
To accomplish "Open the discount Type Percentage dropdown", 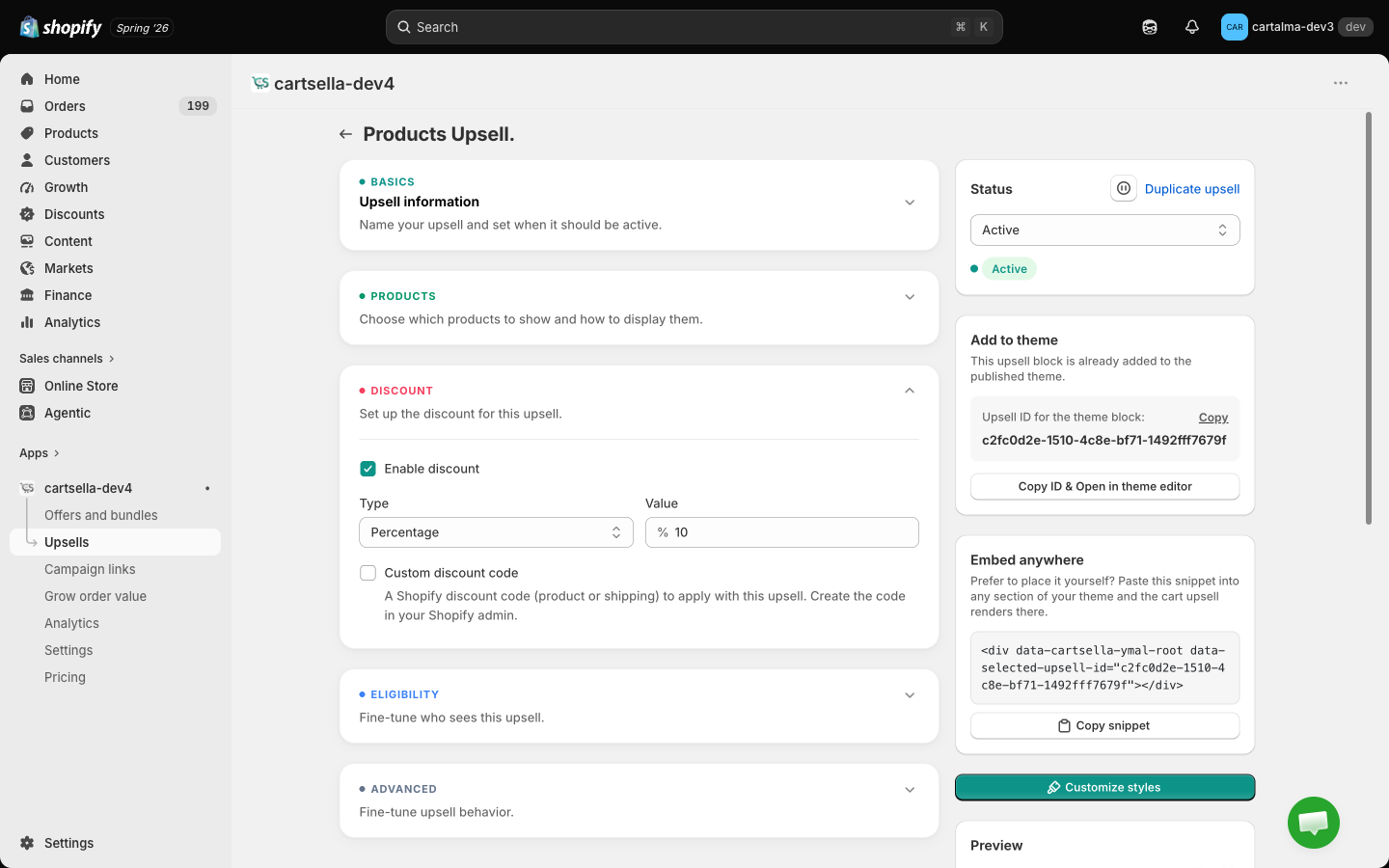I will 496,532.
